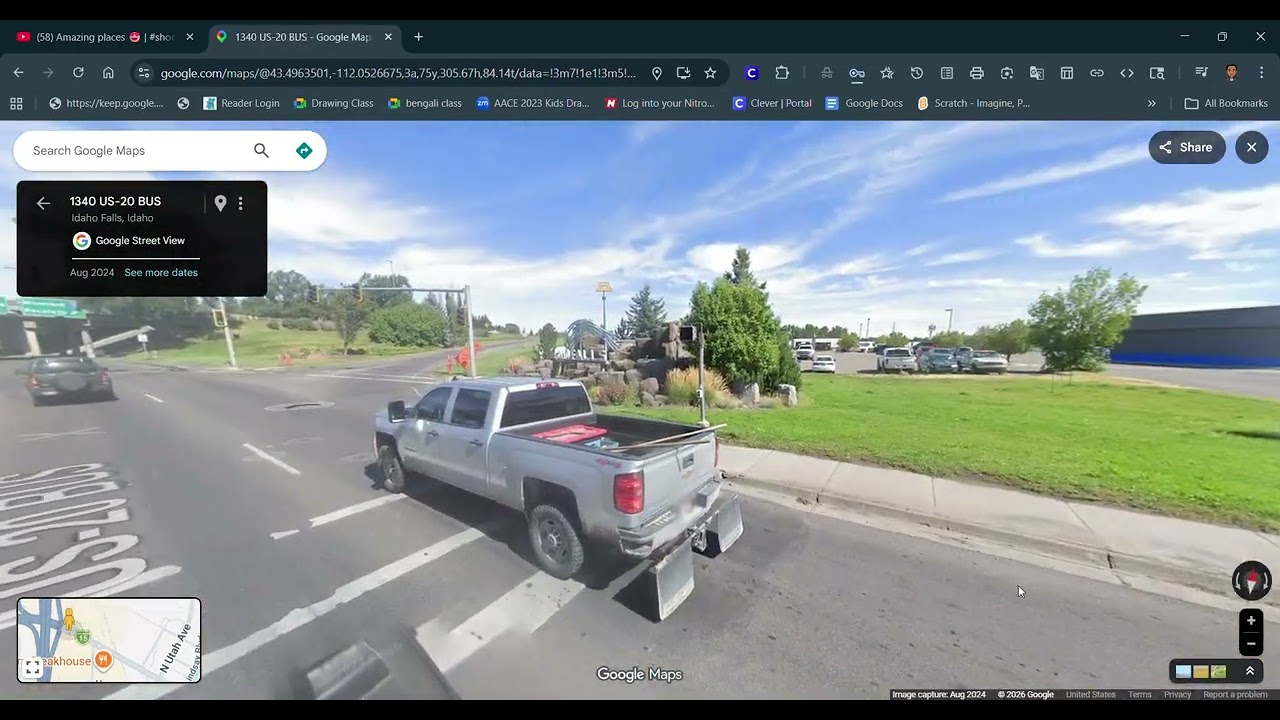Close the YouTube Amazing places tab

[x=190, y=37]
